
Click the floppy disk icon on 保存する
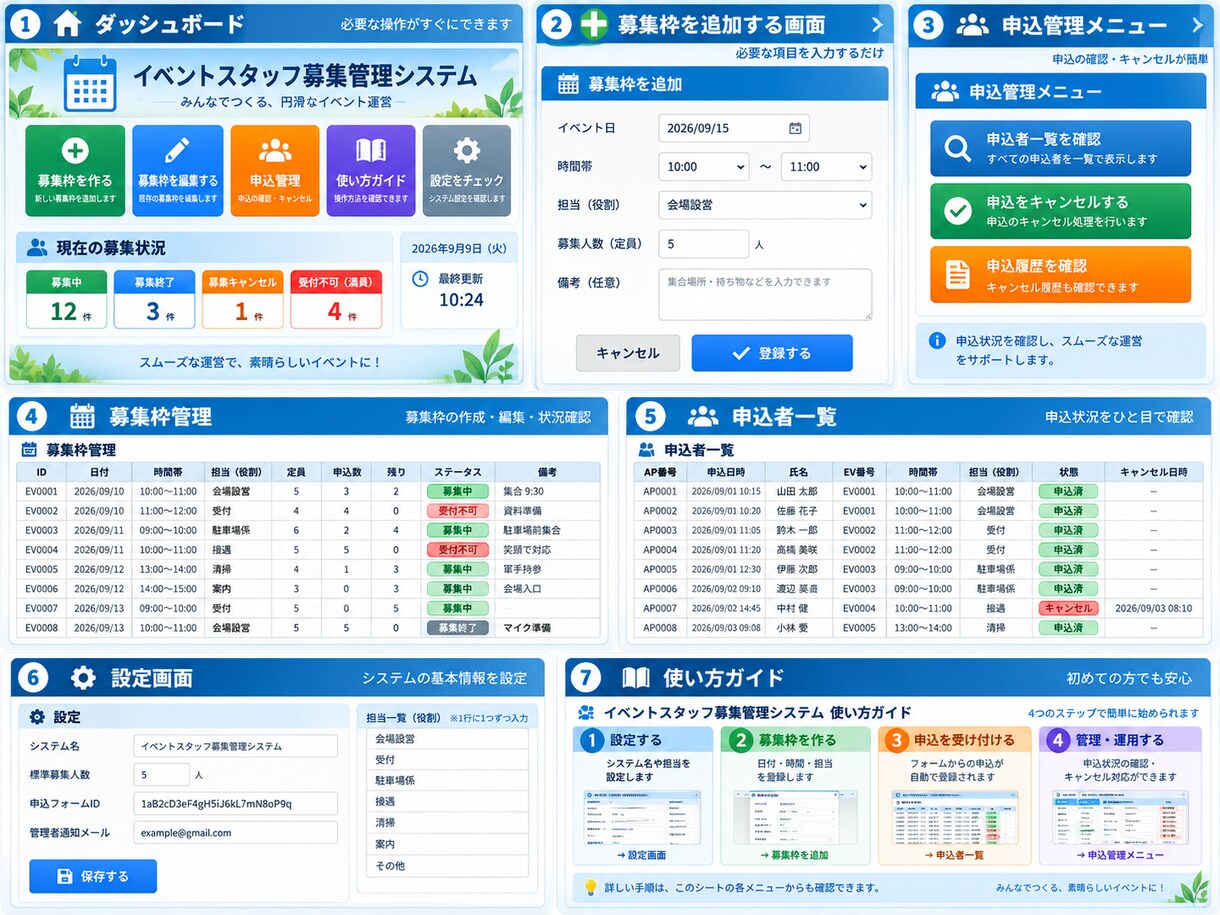[x=65, y=876]
